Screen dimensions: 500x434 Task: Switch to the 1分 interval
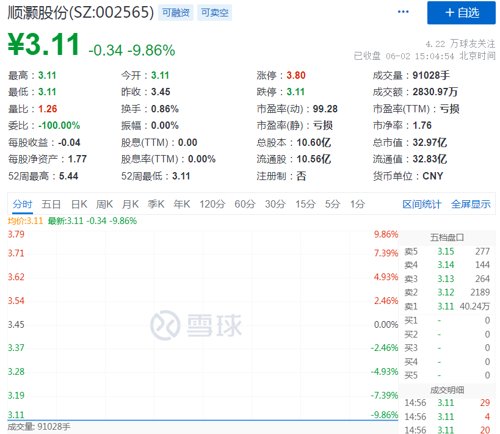[357, 204]
